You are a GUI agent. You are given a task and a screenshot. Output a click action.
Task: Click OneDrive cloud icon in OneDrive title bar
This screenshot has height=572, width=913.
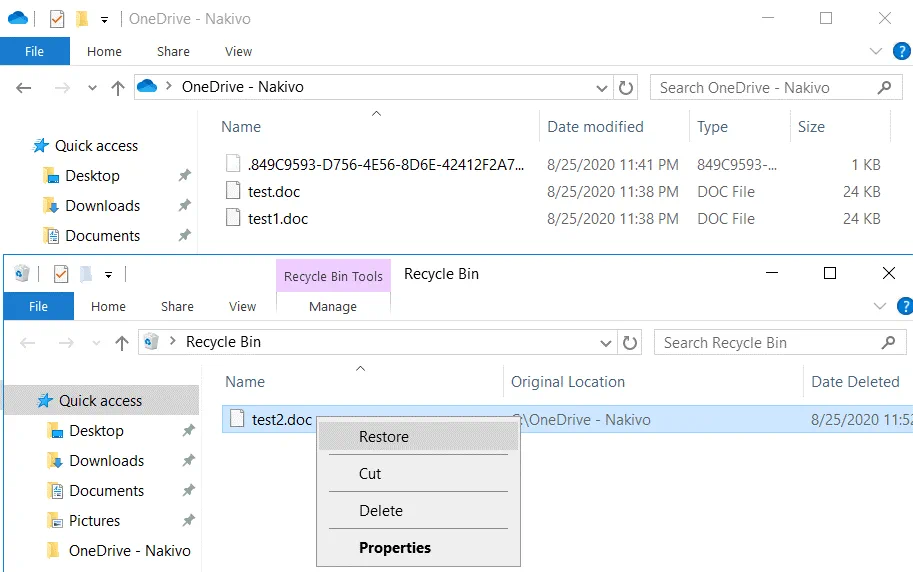click(x=18, y=18)
